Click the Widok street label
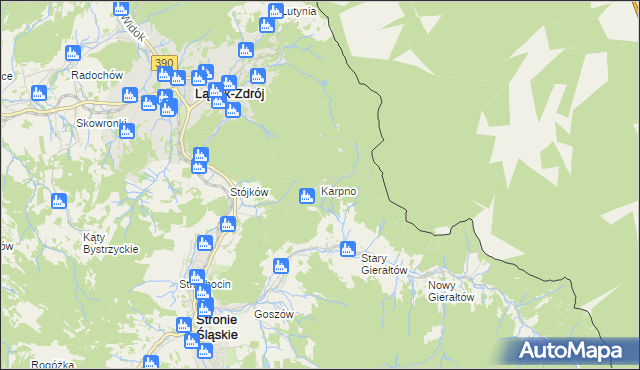Image resolution: width=640 pixels, height=370 pixels. pos(133,29)
